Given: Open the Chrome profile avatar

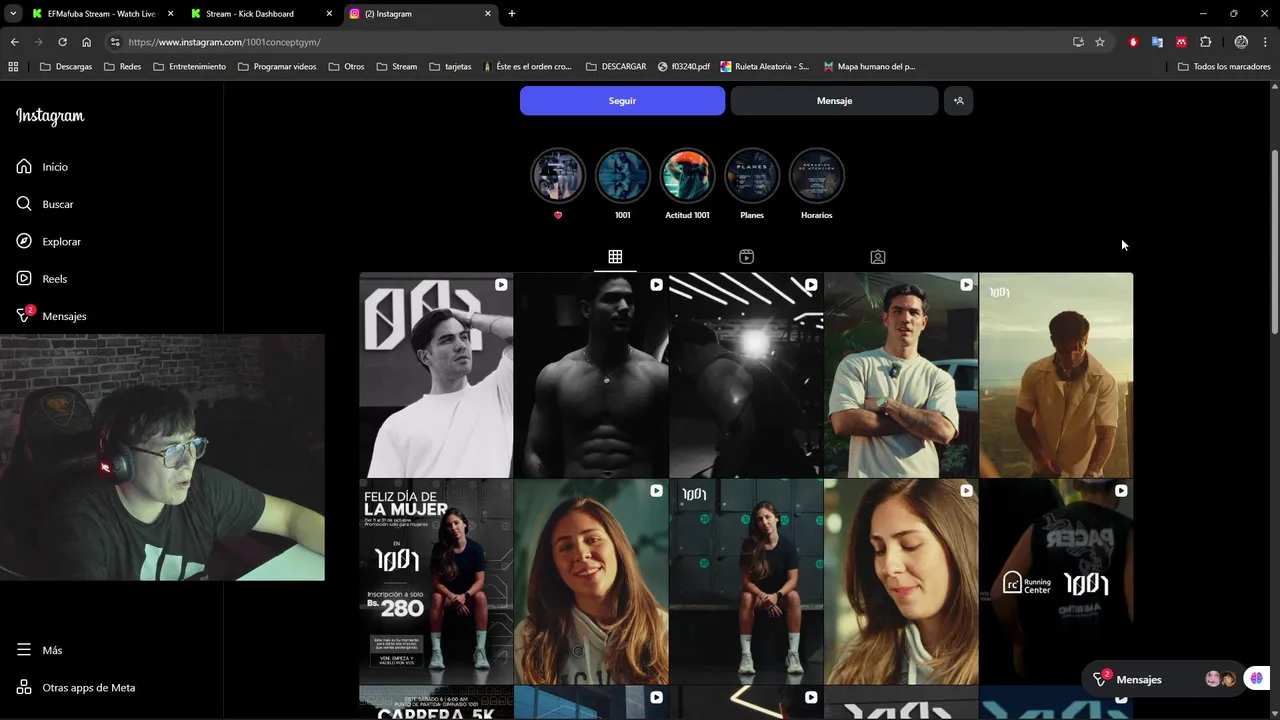Looking at the screenshot, I should 1241,42.
